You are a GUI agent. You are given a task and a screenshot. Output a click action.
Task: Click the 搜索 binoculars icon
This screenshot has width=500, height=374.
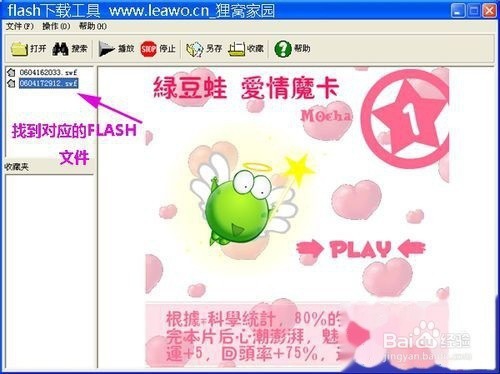(x=60, y=49)
